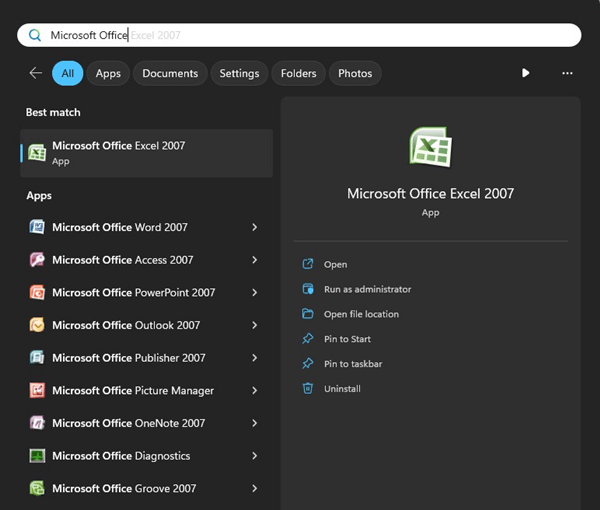Click the Office Diagnostics app icon
Image resolution: width=600 pixels, height=510 pixels.
coord(37,456)
